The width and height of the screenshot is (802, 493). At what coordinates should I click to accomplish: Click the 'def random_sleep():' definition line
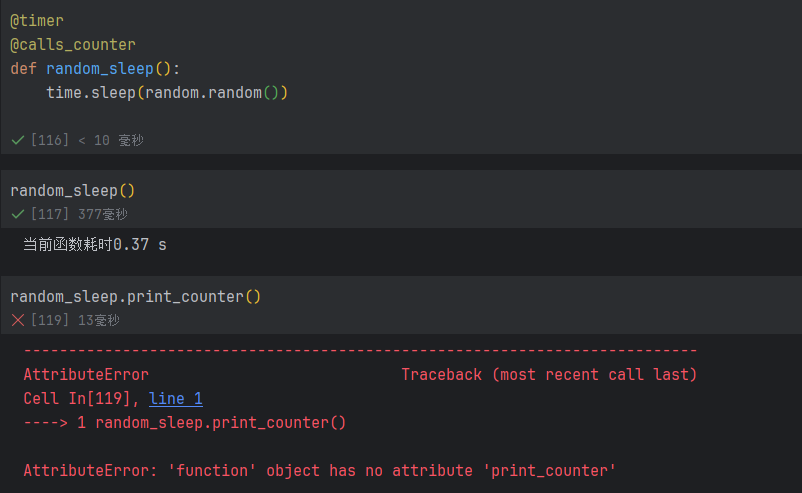point(95,69)
